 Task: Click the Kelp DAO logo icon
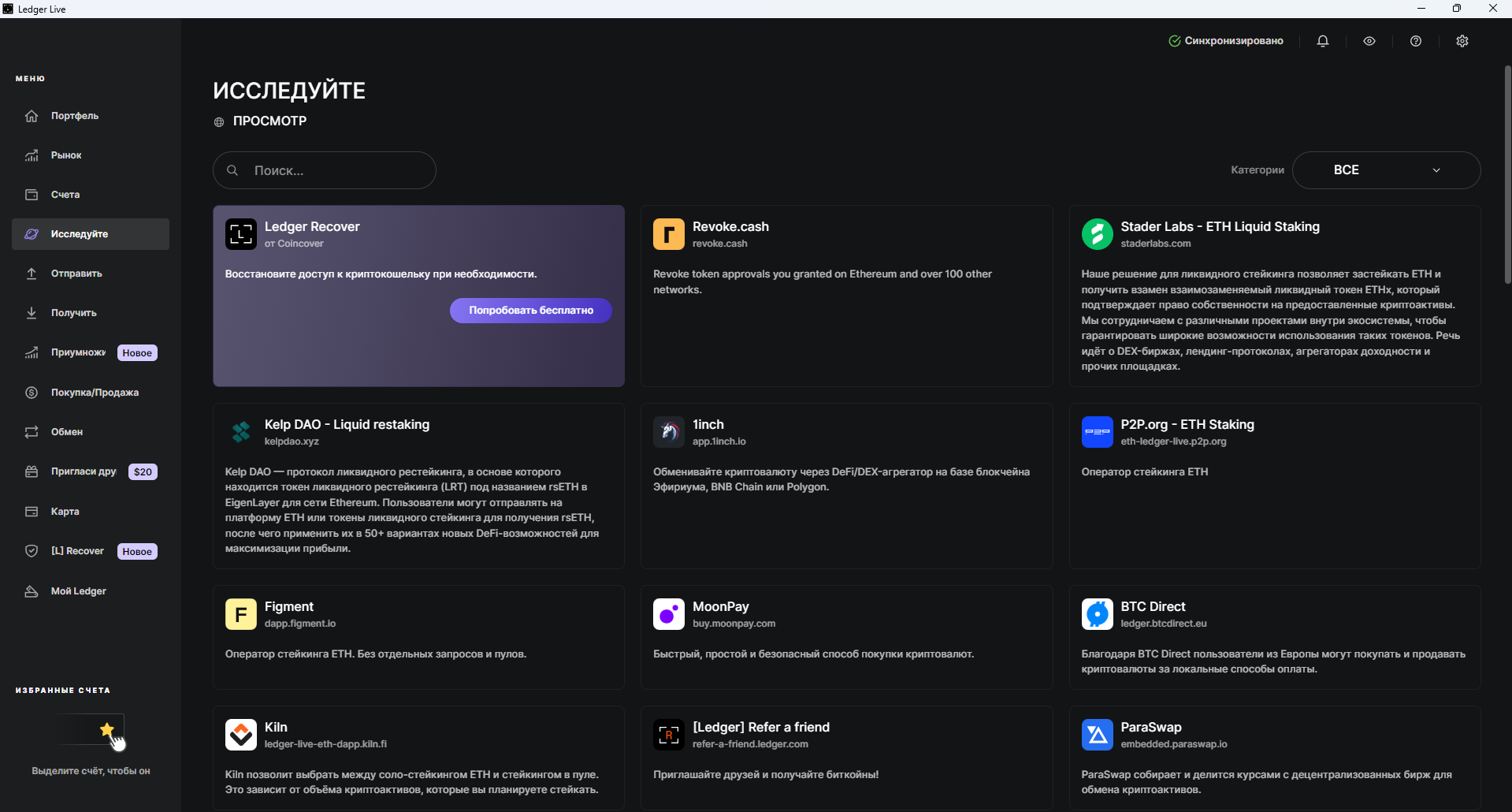pos(241,432)
